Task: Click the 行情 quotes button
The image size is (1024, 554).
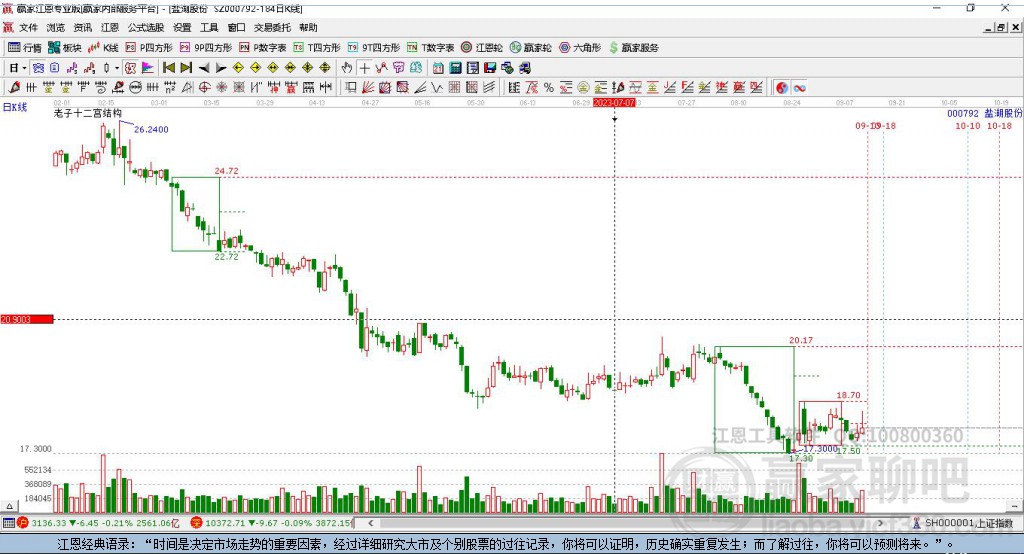Action: click(x=25, y=48)
